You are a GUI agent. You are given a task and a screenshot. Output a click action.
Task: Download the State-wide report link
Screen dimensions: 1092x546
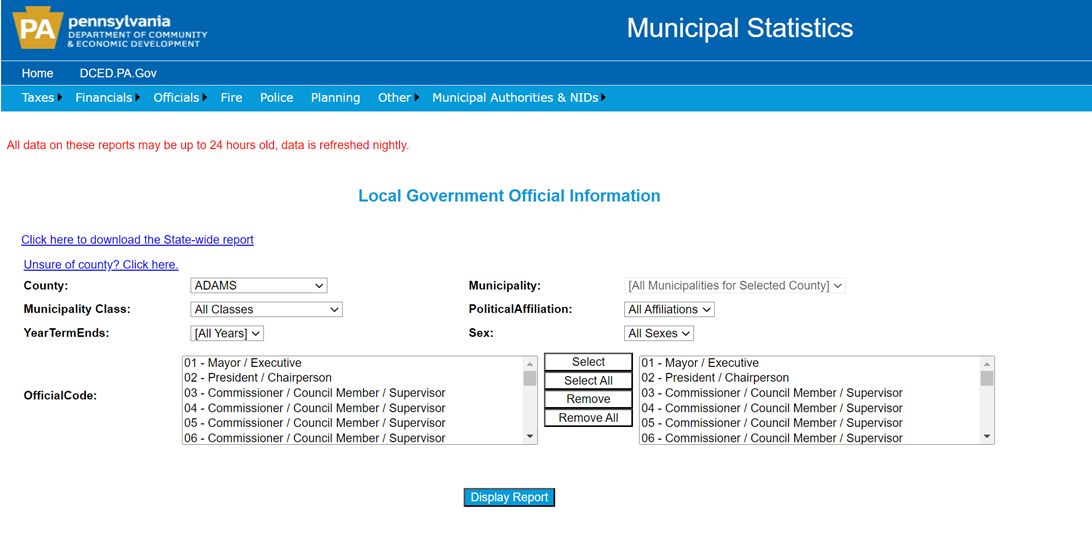pos(137,240)
